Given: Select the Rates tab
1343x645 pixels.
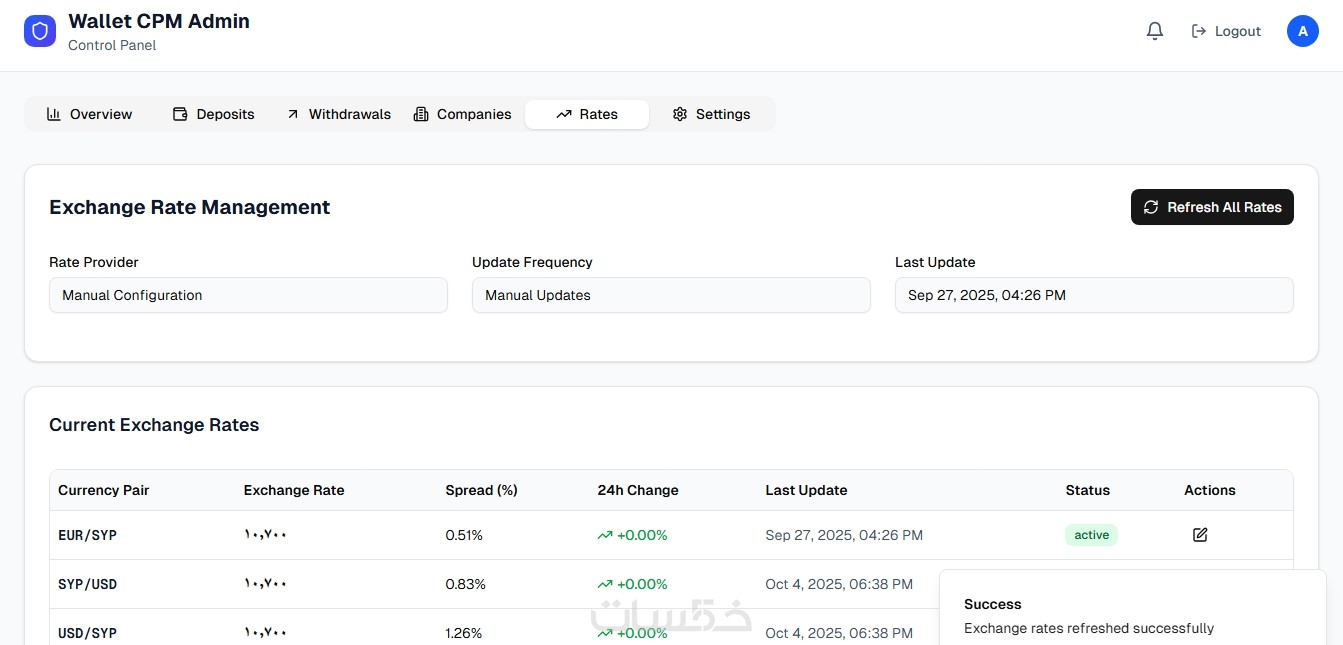Looking at the screenshot, I should 587,114.
